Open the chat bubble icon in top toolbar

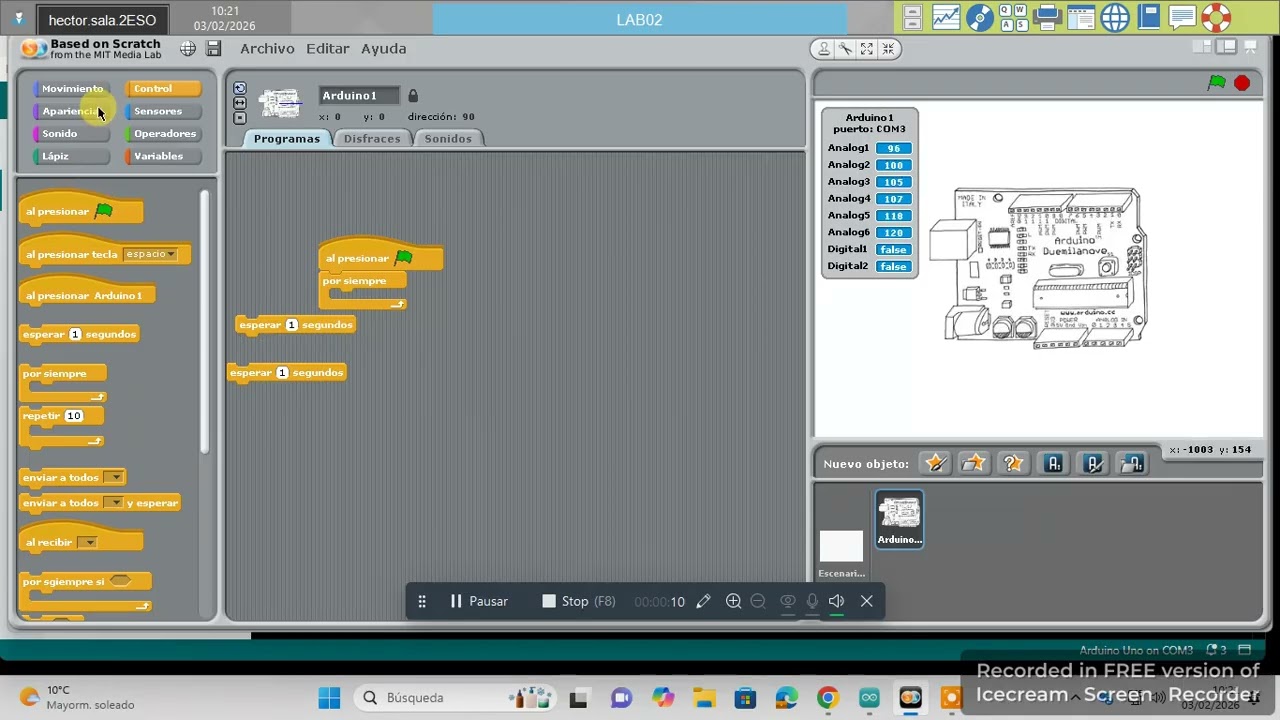[1182, 18]
